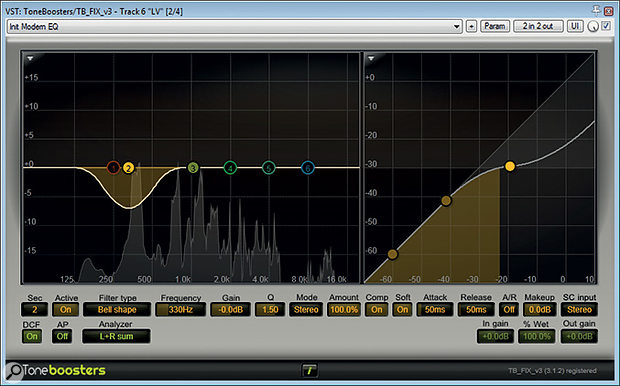Select EQ band node 5
This screenshot has height=386, width=620.
pos(268,168)
